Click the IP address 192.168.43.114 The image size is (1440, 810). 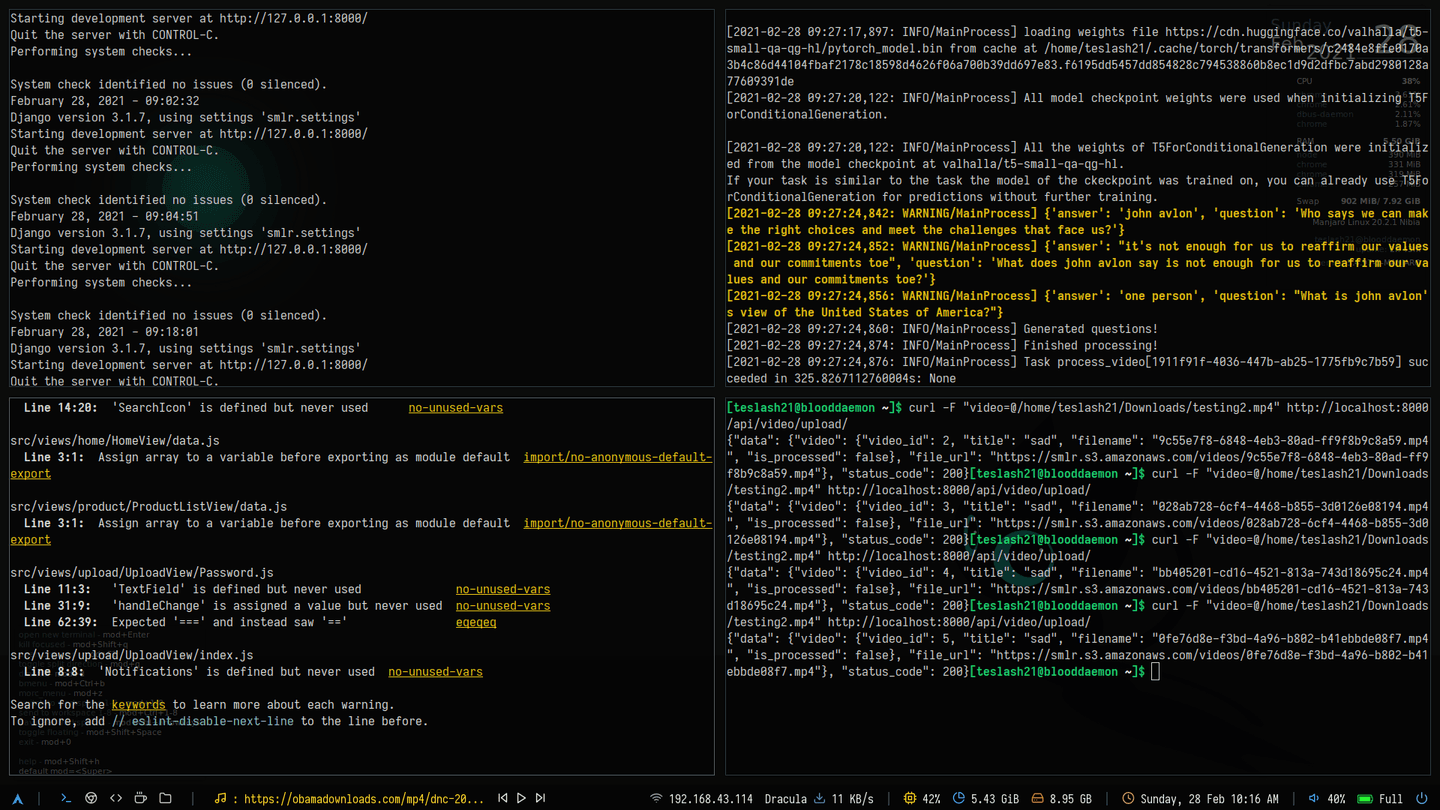tap(711, 799)
